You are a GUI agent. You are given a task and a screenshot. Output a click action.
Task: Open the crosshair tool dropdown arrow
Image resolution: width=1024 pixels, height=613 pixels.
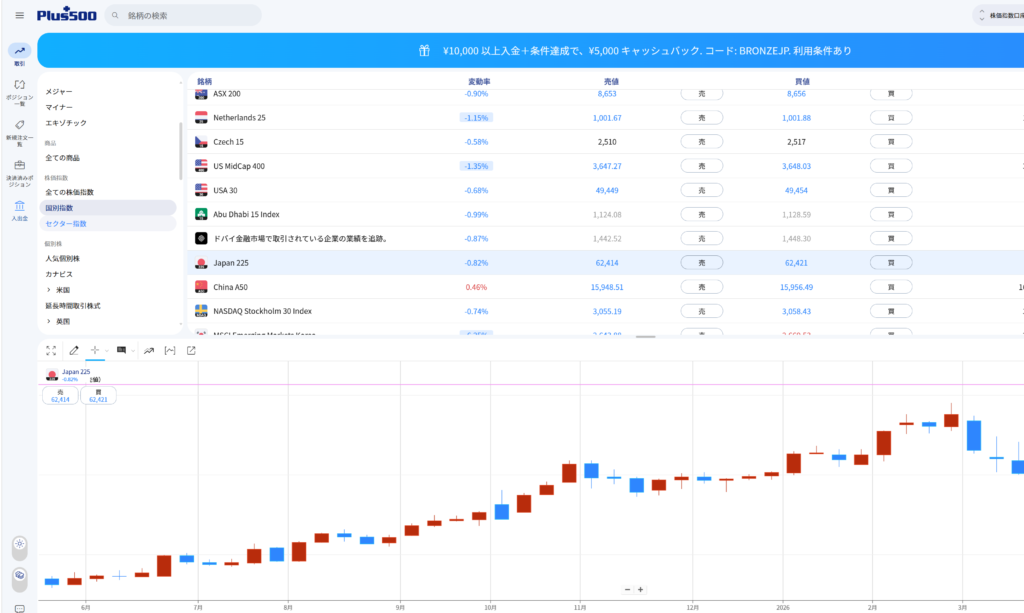coord(106,351)
